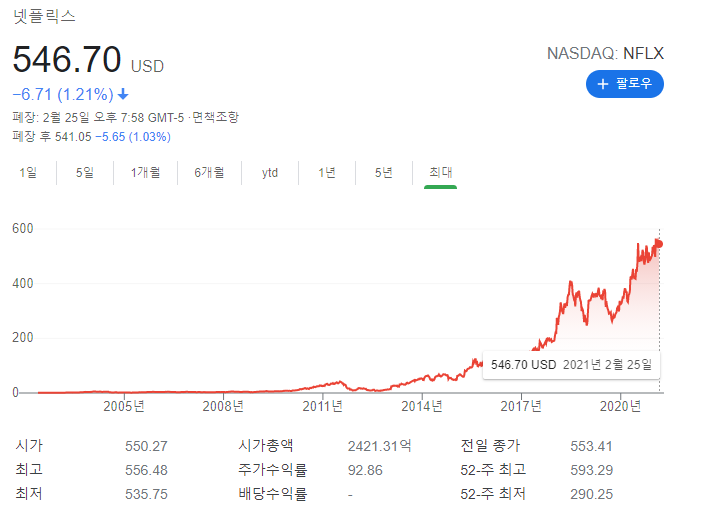Click the −6.71 (1.21%) change text
Viewport: 709px width, 515px height.
(x=63, y=94)
